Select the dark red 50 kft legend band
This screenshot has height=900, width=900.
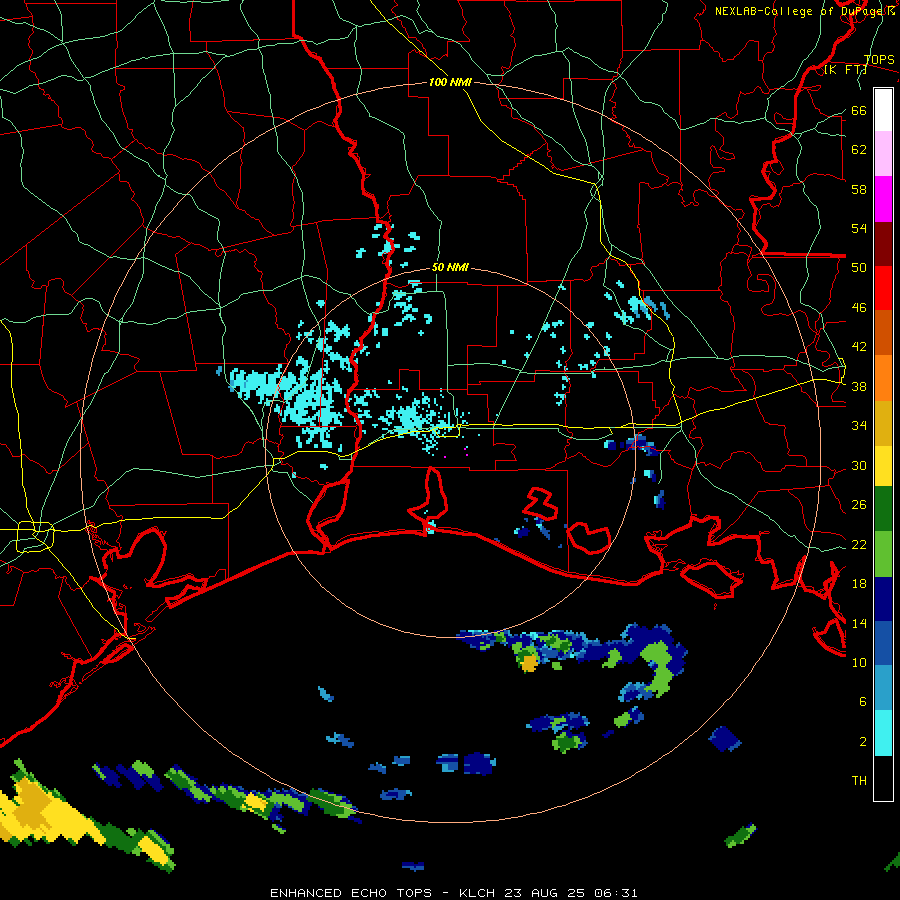point(883,244)
